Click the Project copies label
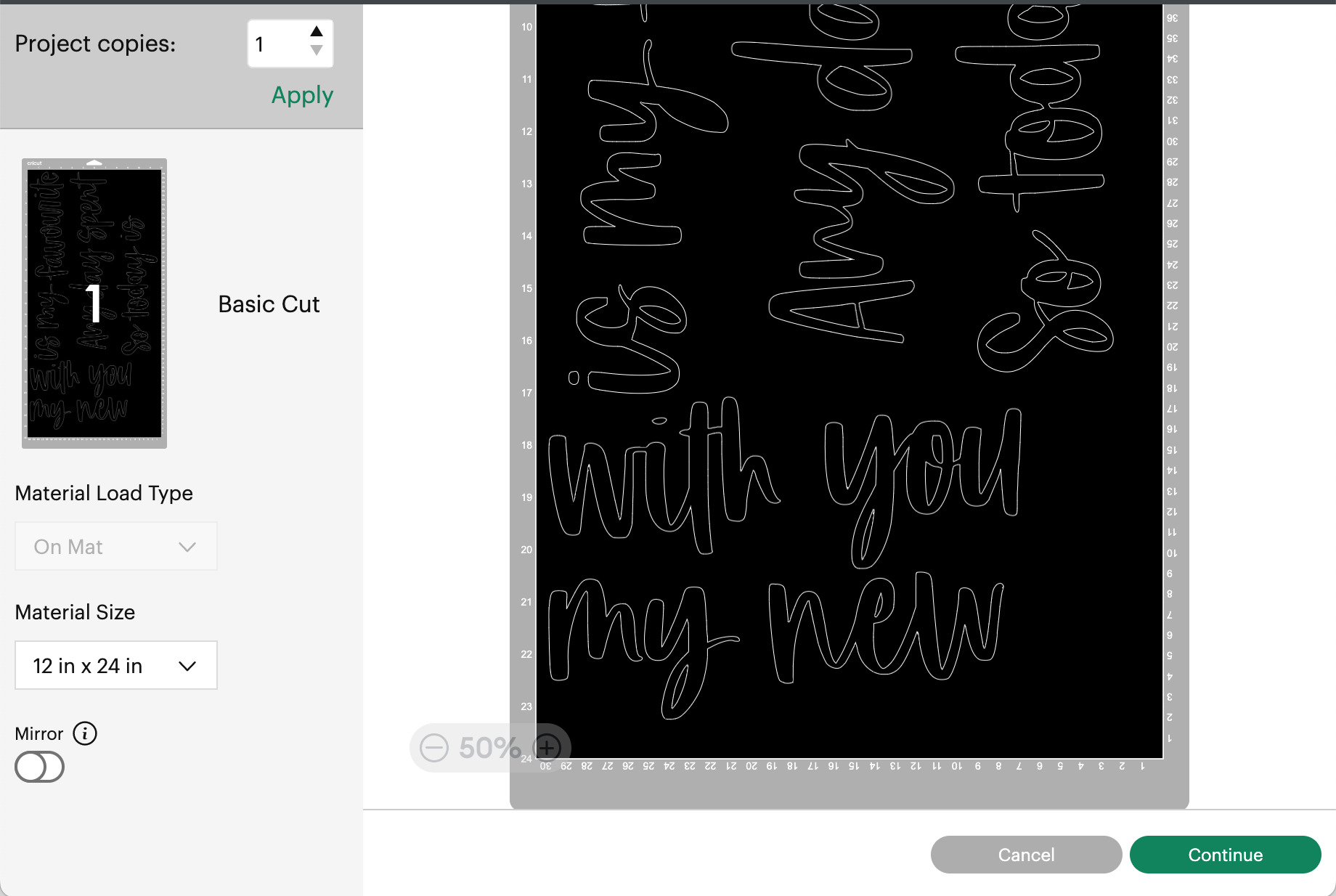1336x896 pixels. tap(95, 44)
